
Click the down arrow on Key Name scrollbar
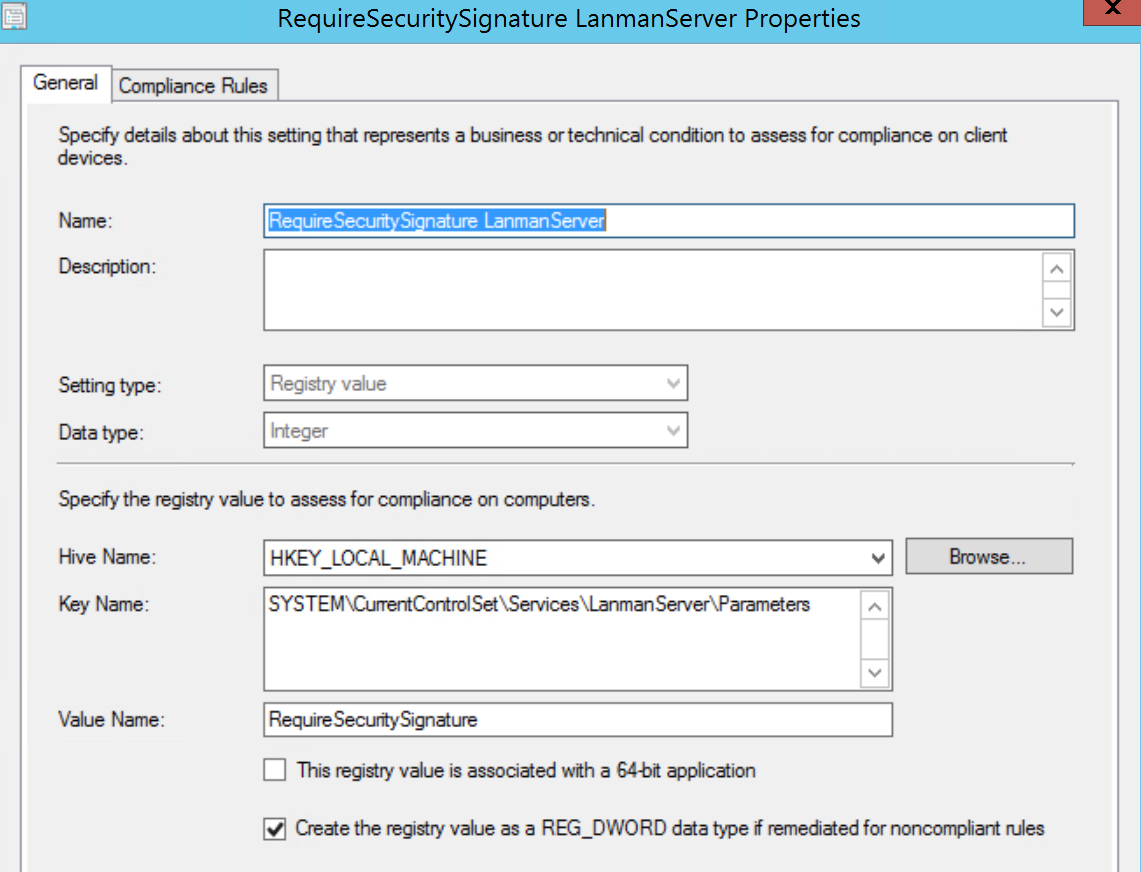(x=875, y=674)
